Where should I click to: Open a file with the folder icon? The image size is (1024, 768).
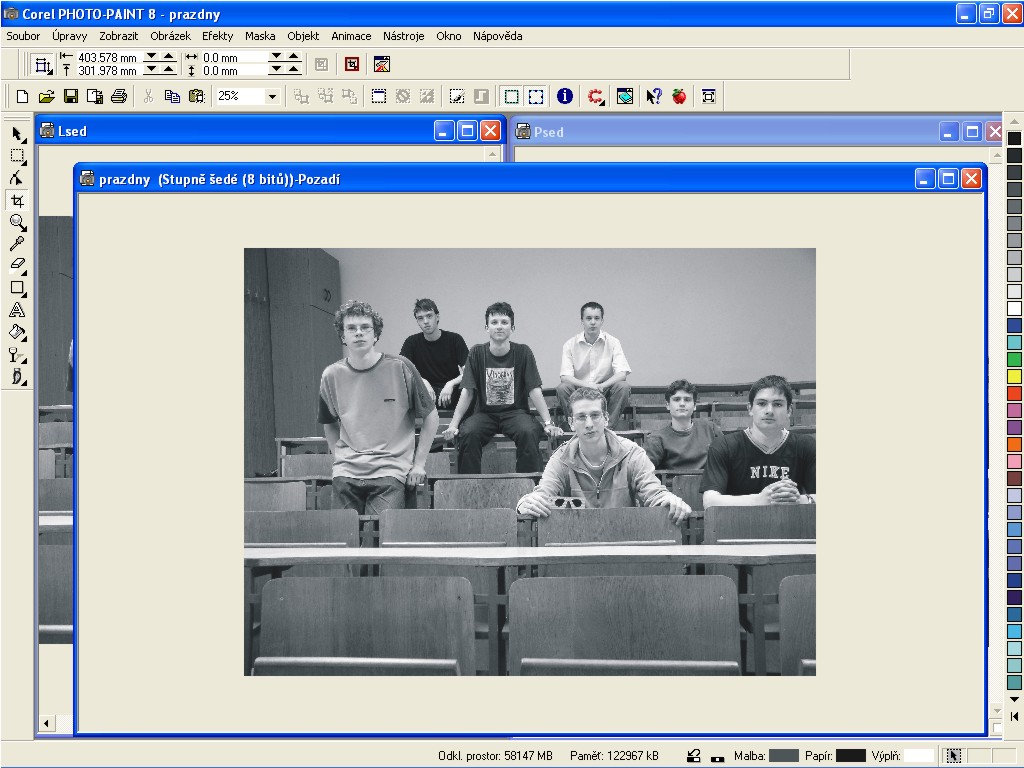(46, 97)
